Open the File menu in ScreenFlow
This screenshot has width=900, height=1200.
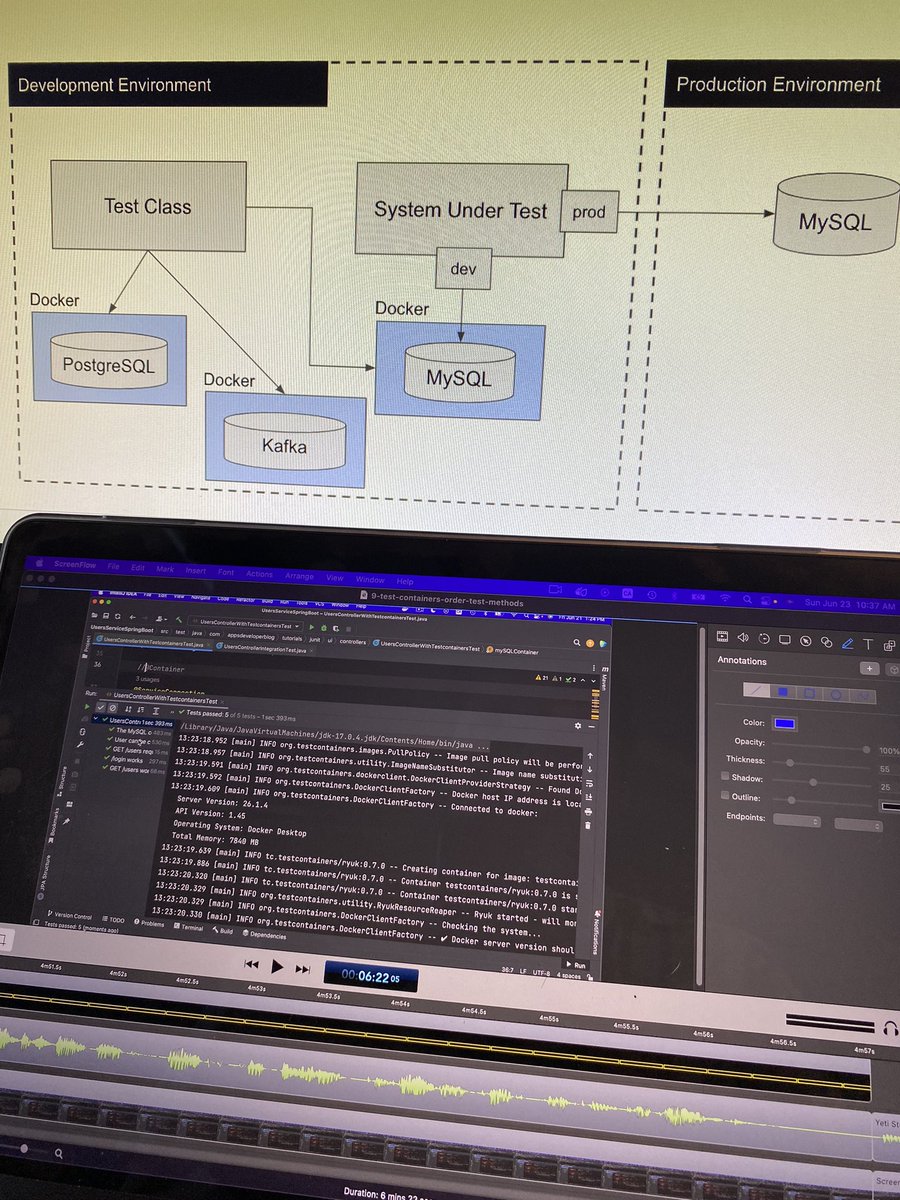tap(113, 566)
